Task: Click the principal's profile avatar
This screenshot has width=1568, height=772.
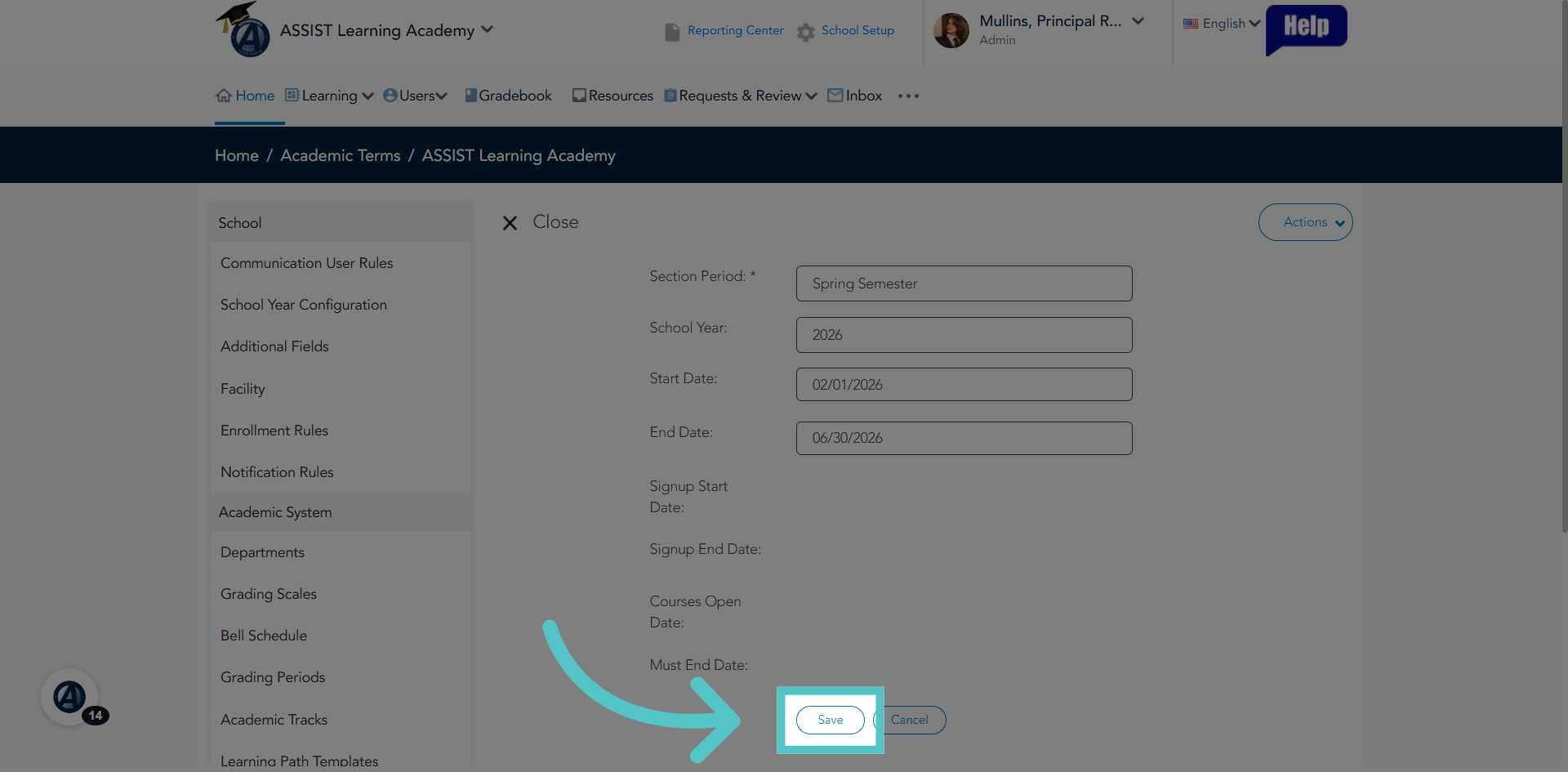Action: pyautogui.click(x=951, y=30)
